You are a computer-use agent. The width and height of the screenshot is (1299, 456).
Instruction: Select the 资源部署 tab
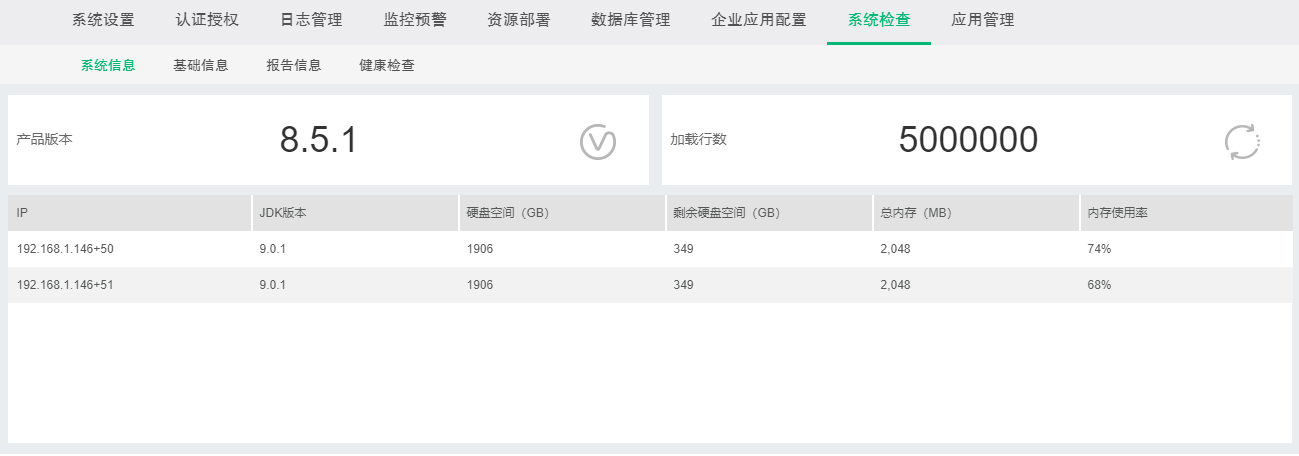pos(519,20)
